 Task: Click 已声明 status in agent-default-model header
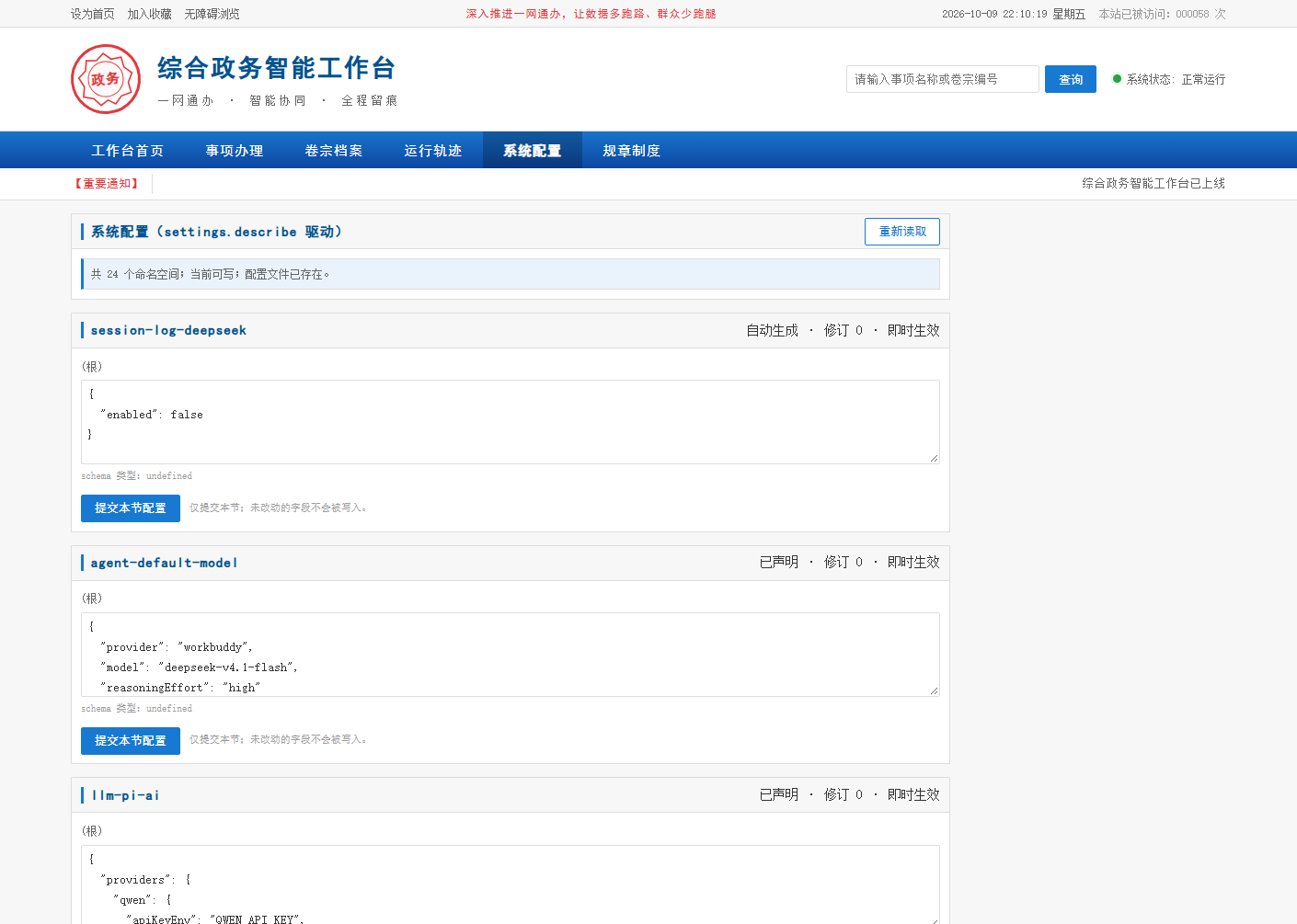(779, 563)
